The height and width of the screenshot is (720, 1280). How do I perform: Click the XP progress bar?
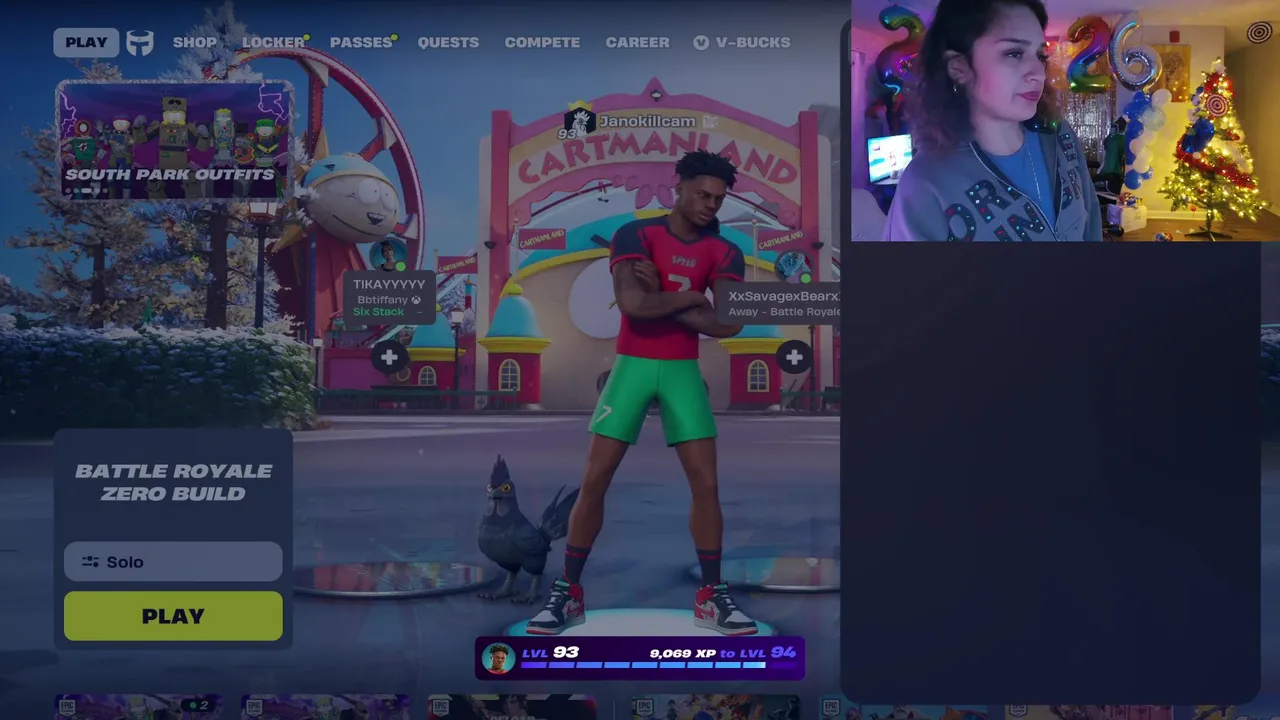658,665
